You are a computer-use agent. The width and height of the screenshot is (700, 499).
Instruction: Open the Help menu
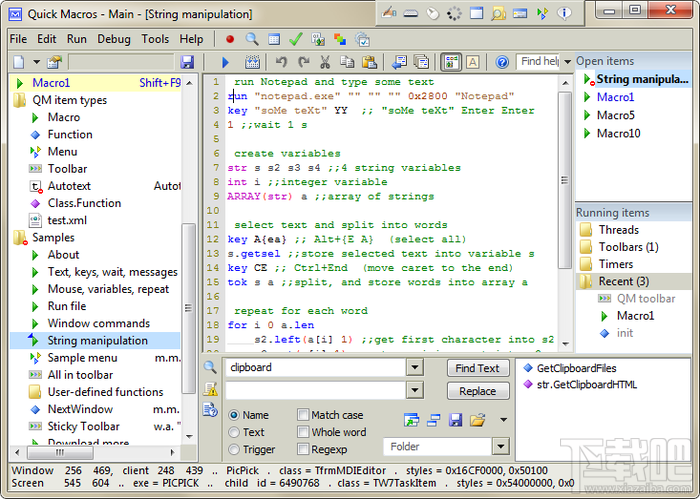(192, 39)
